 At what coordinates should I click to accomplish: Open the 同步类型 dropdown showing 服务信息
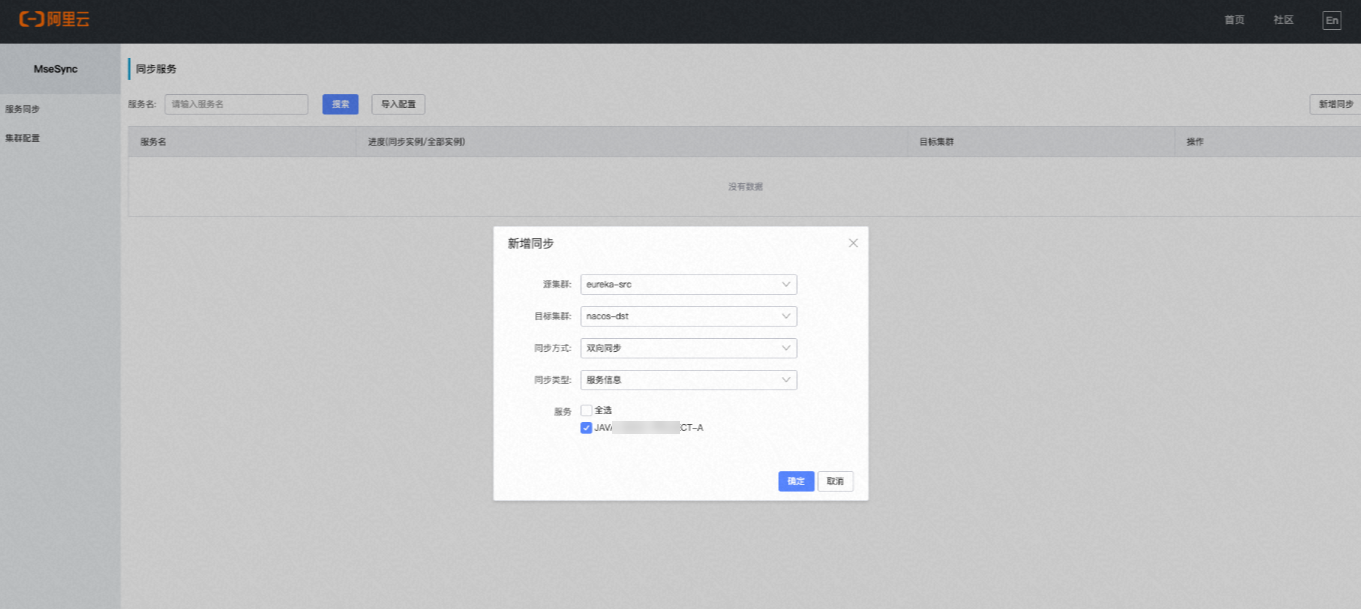coord(688,380)
